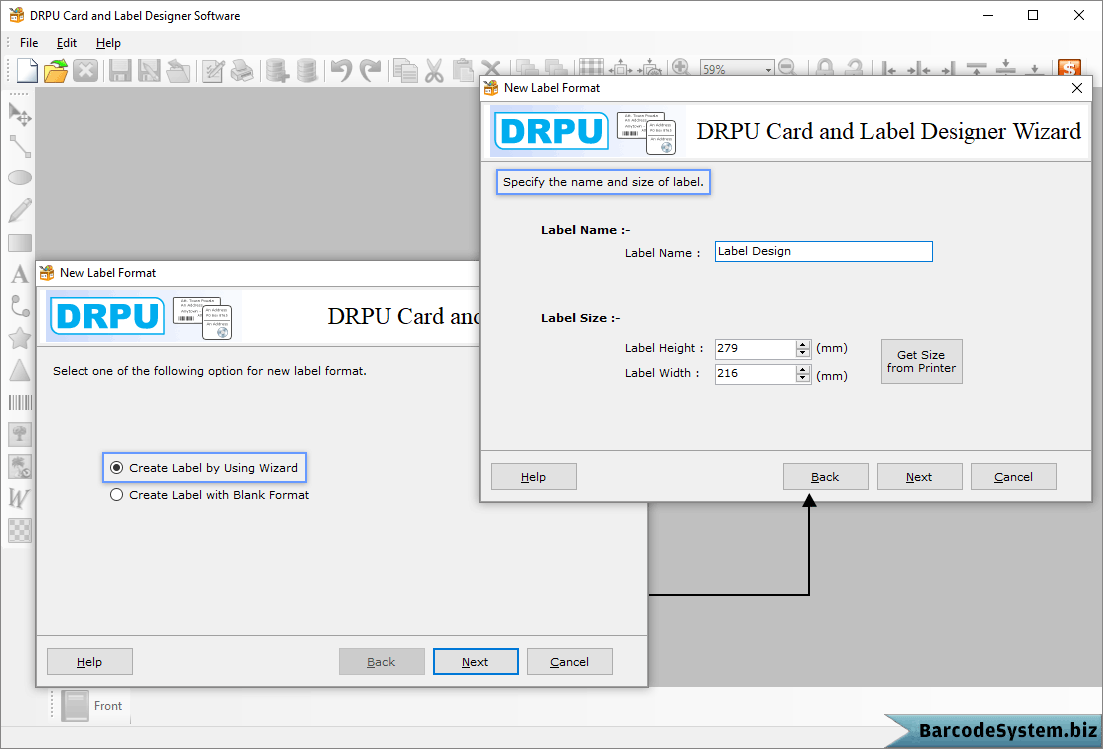Create a new document with blank-page icon

pos(27,70)
